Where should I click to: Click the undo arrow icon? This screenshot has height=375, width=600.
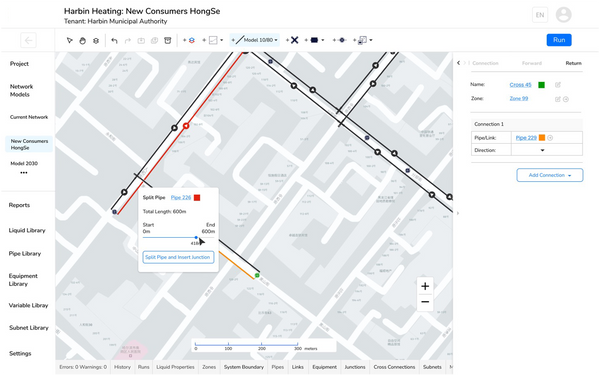114,40
